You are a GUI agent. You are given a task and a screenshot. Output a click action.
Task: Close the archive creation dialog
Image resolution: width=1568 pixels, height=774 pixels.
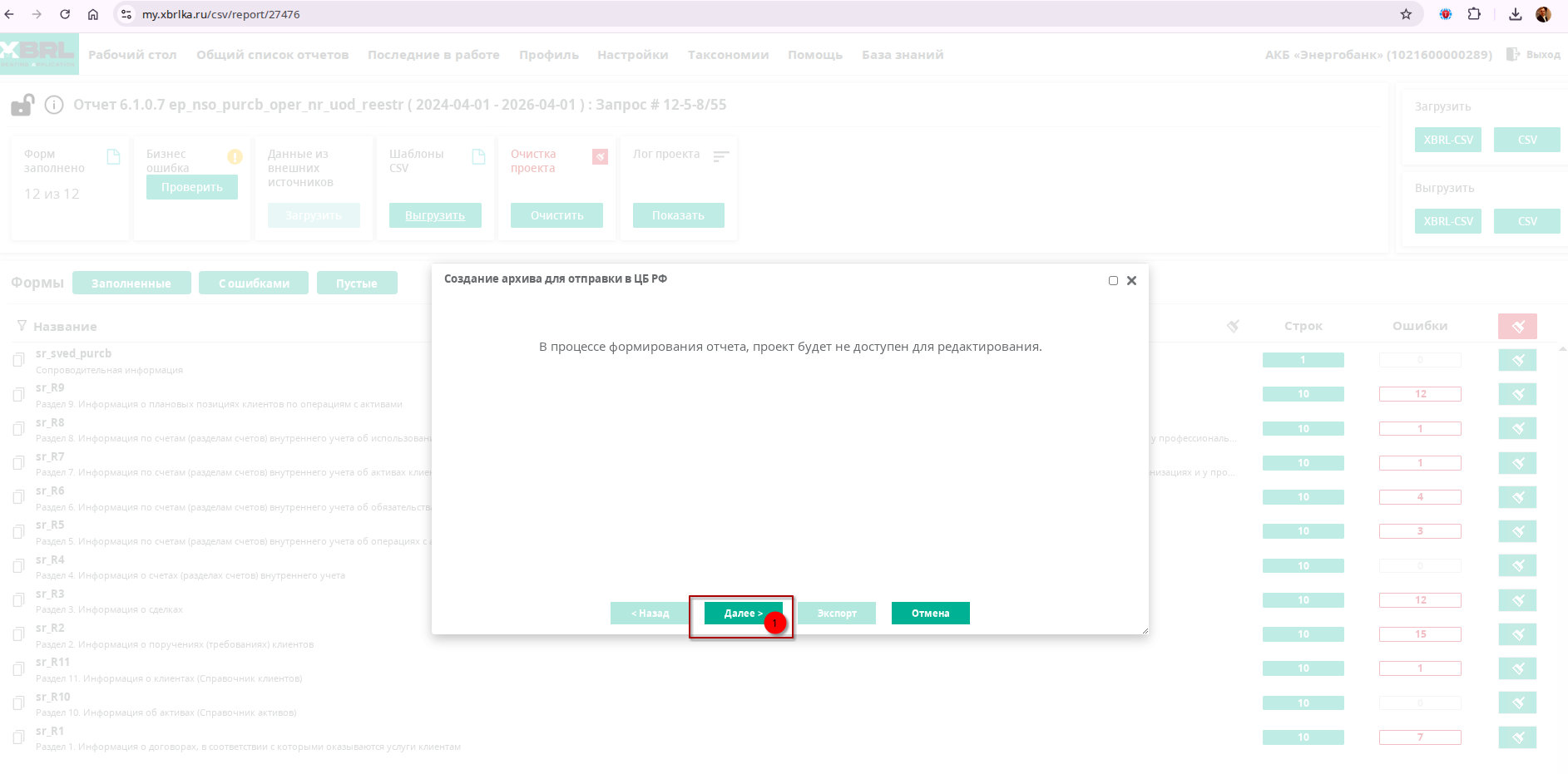coord(1131,281)
